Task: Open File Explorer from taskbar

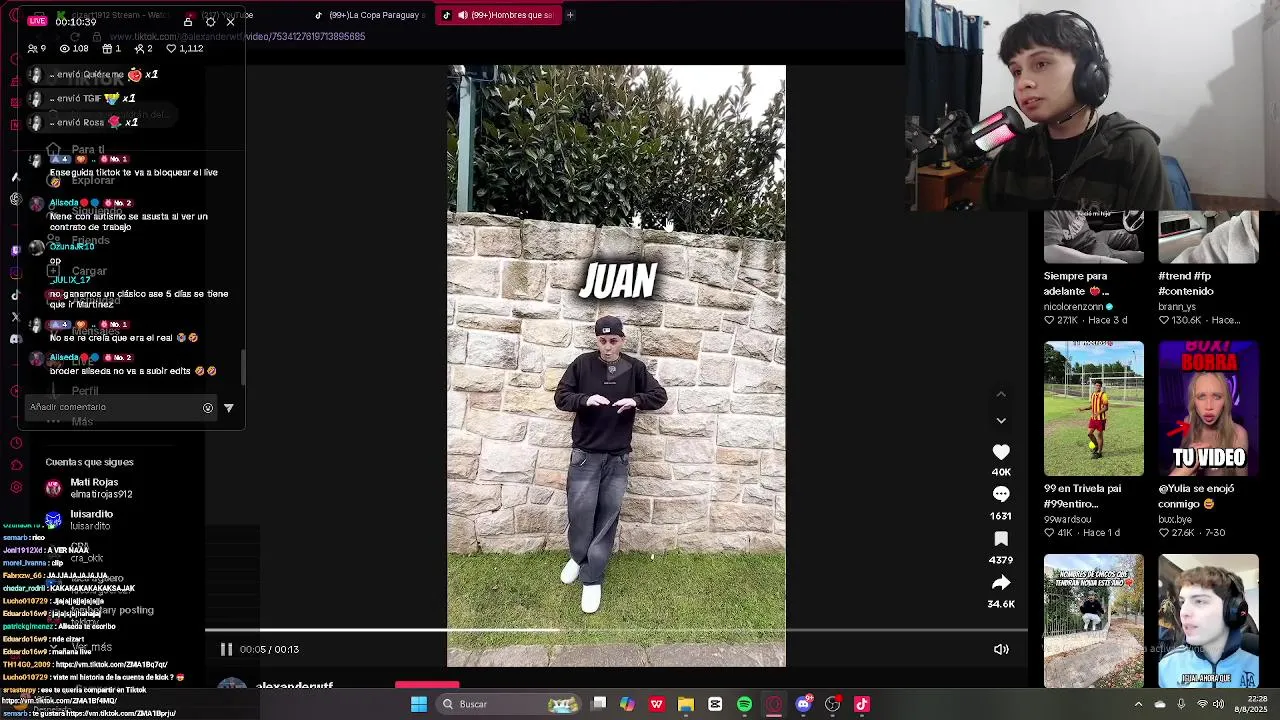Action: (686, 704)
